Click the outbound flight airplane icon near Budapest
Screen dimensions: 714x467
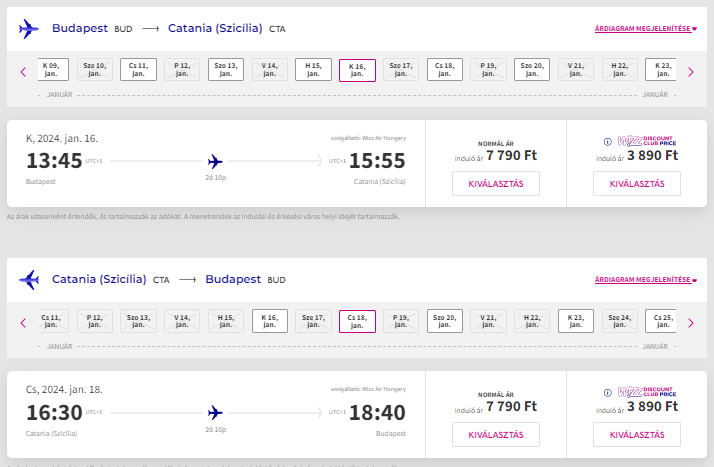[x=29, y=29]
